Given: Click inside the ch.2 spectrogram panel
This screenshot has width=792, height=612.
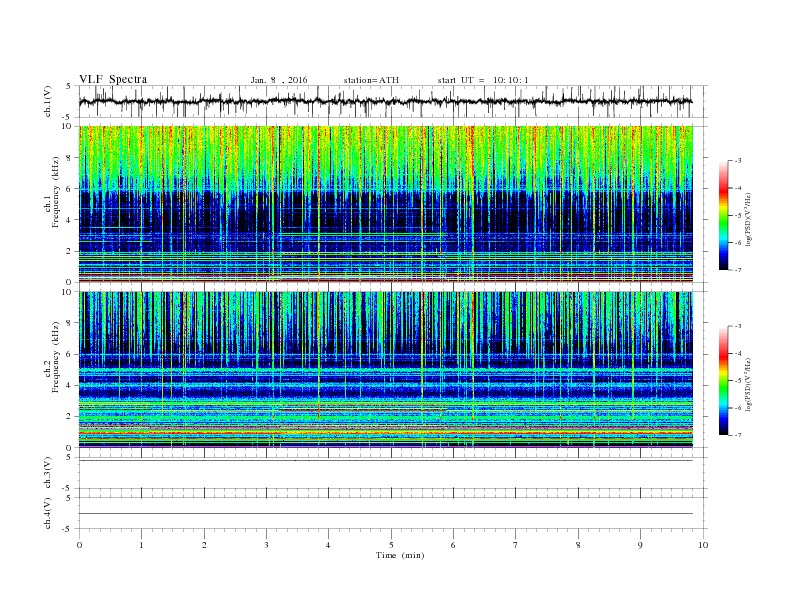Looking at the screenshot, I should click(x=386, y=369).
